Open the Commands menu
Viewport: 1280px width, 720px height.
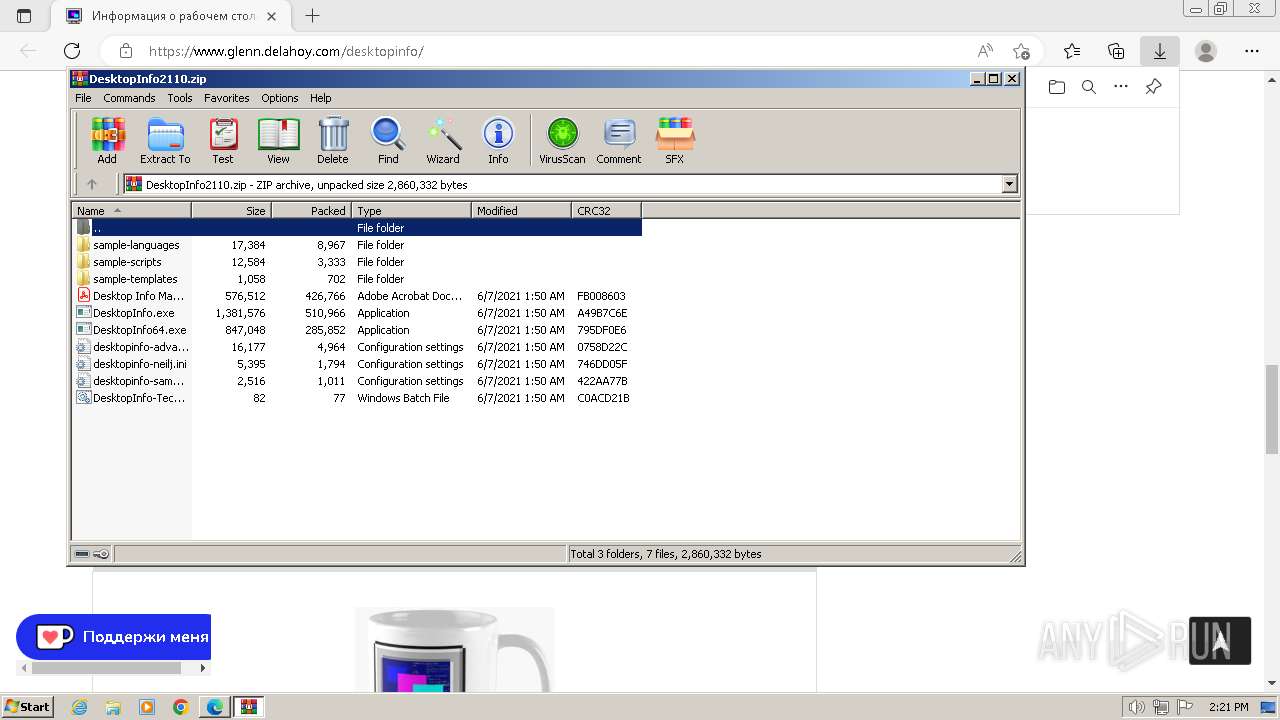pos(129,98)
